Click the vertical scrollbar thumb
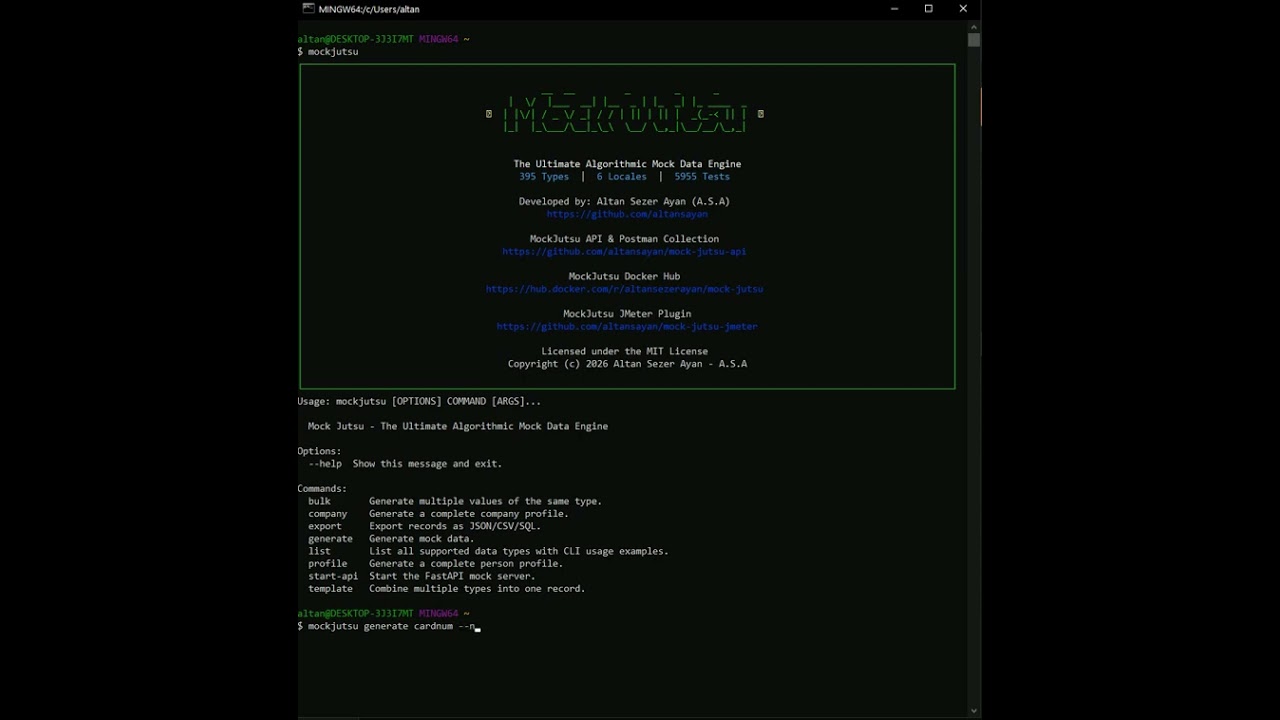 (974, 39)
